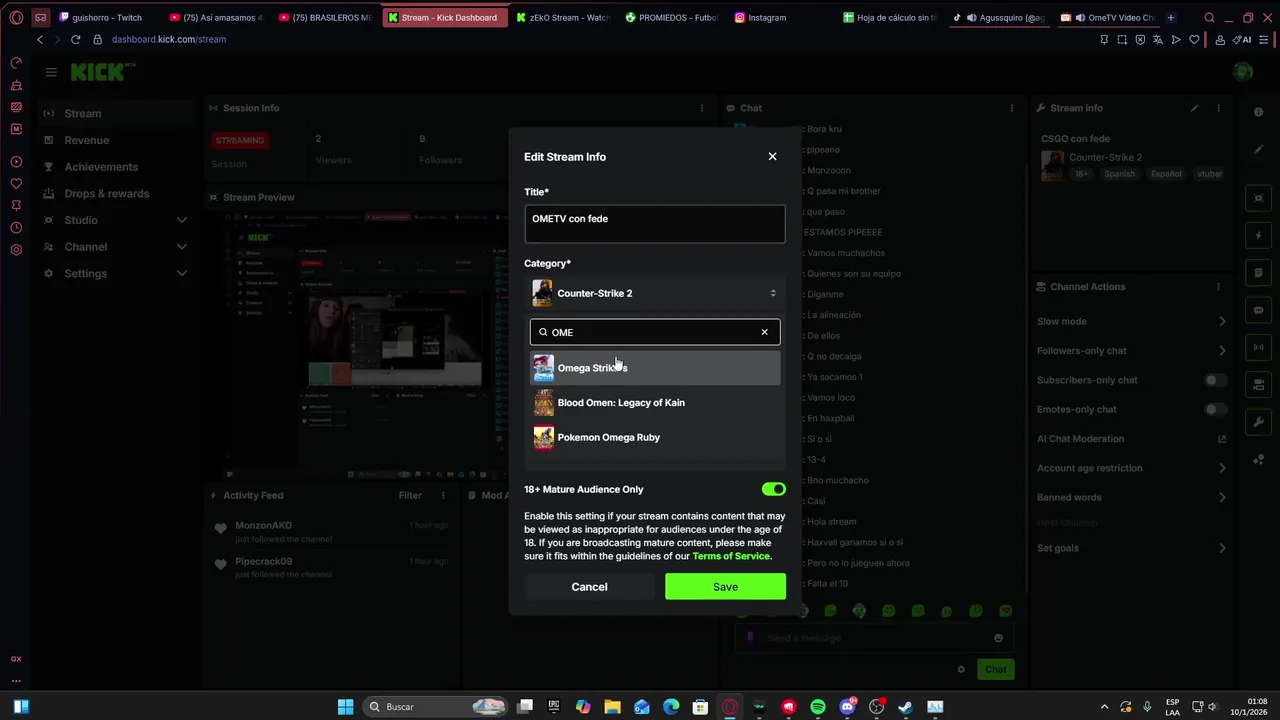
Task: Cancel the stream info edit
Action: 589,587
